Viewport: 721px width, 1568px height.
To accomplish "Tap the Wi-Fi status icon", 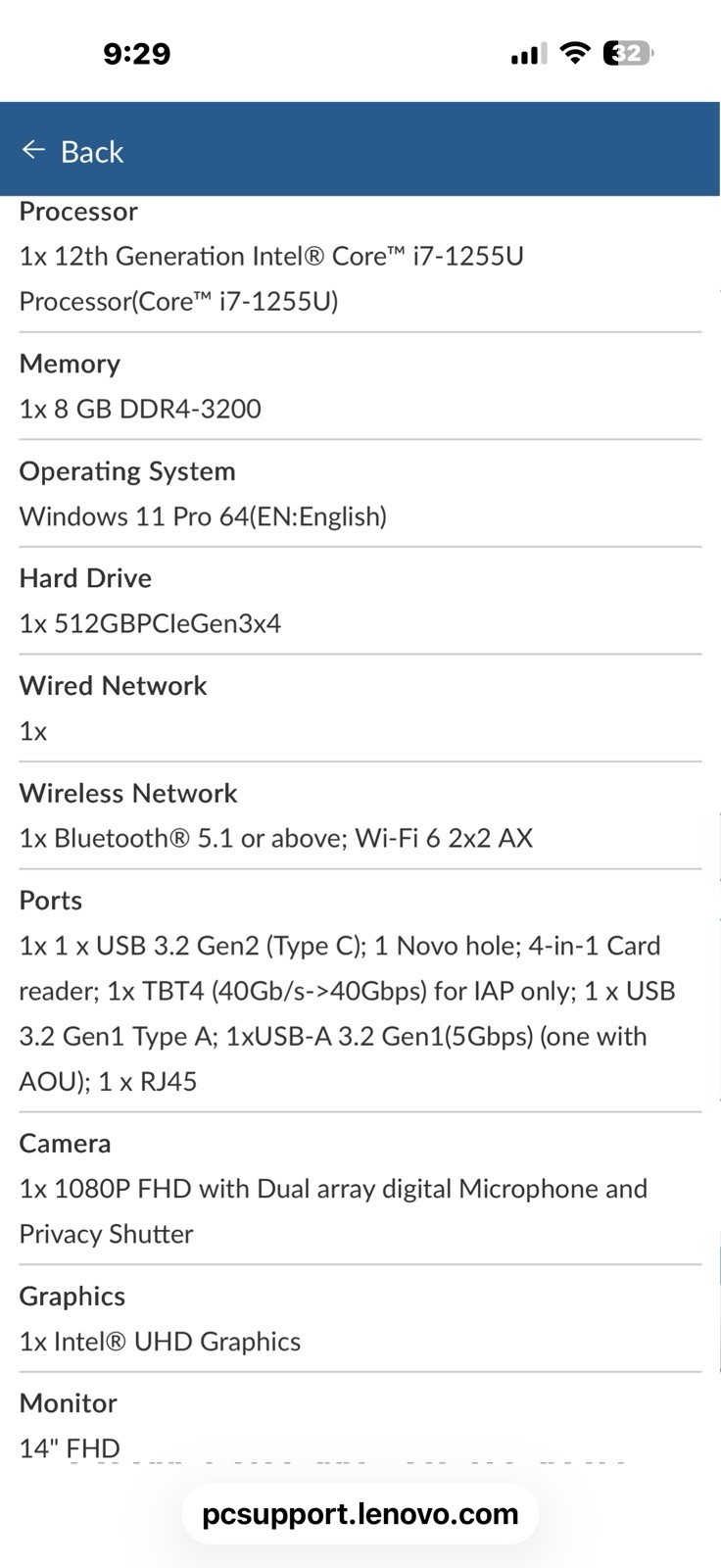I will 576,53.
